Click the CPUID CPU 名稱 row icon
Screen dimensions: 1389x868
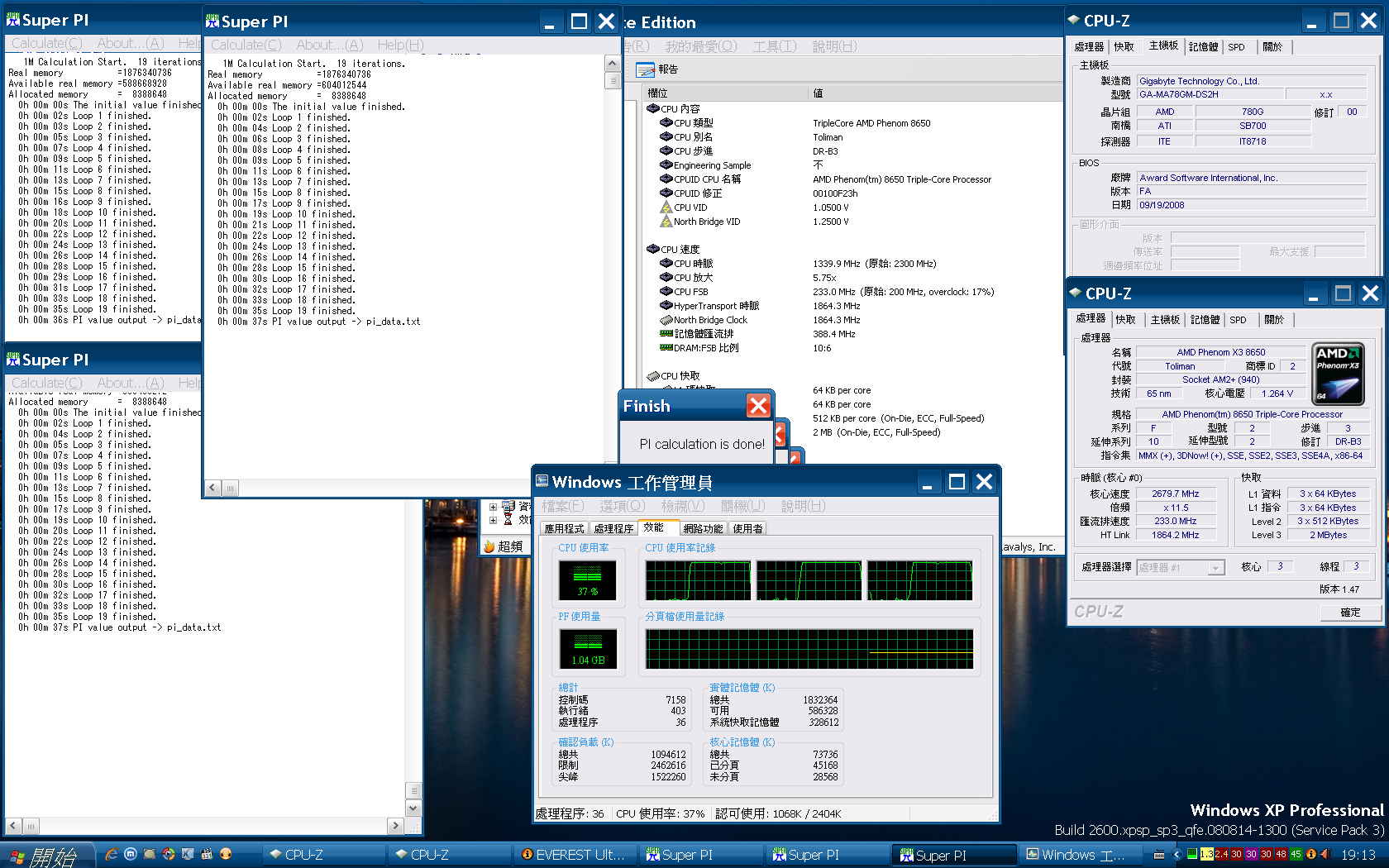click(666, 179)
